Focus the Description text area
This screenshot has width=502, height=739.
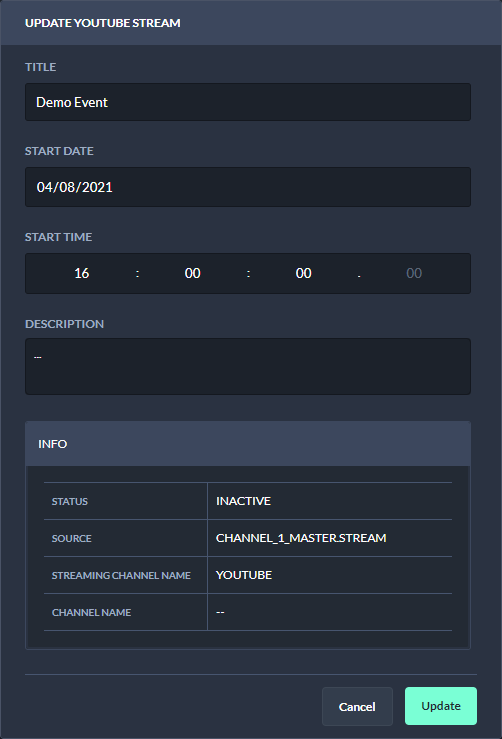click(x=248, y=366)
